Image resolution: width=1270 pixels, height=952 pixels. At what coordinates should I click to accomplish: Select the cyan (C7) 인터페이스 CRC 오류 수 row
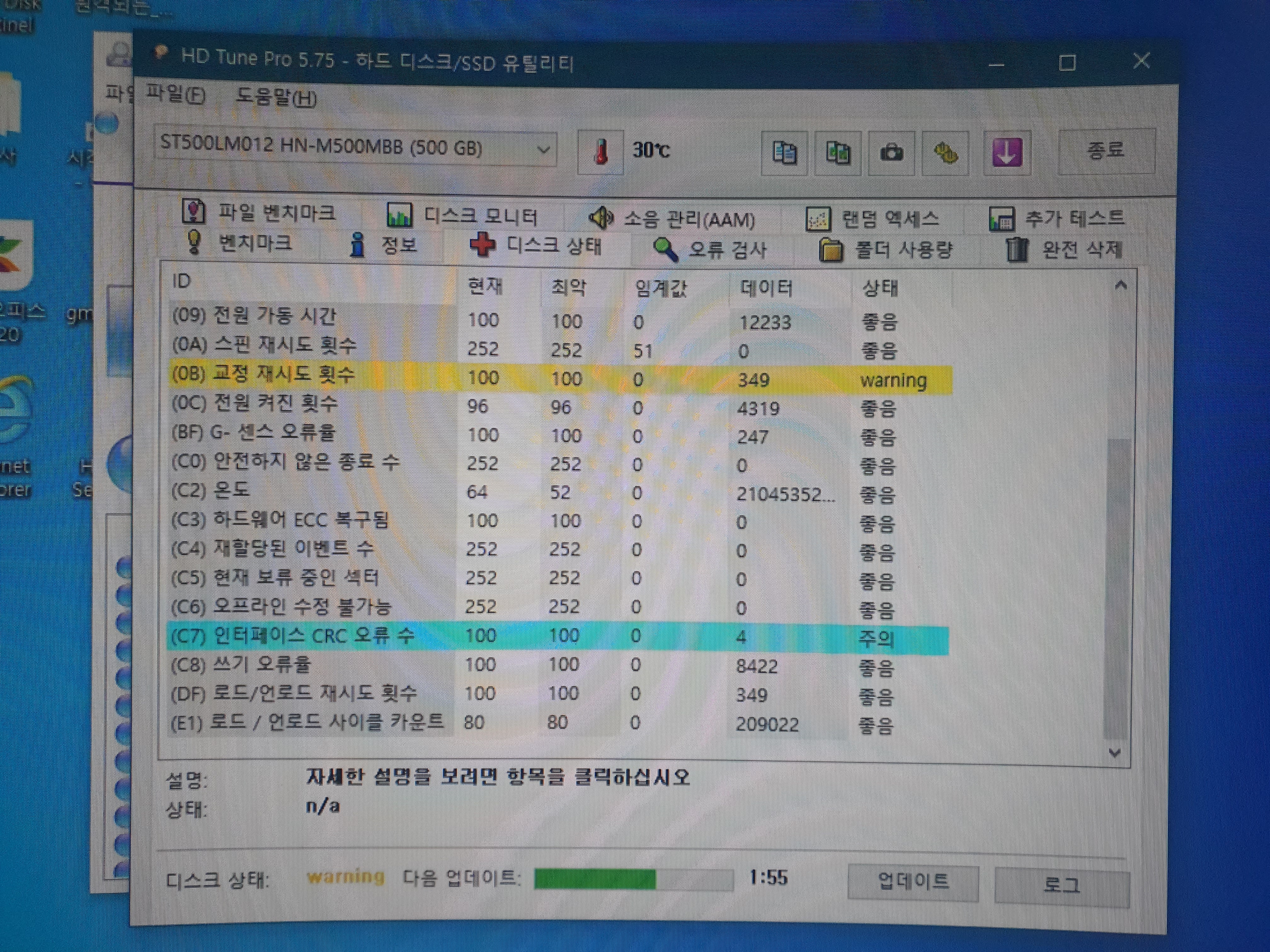558,637
